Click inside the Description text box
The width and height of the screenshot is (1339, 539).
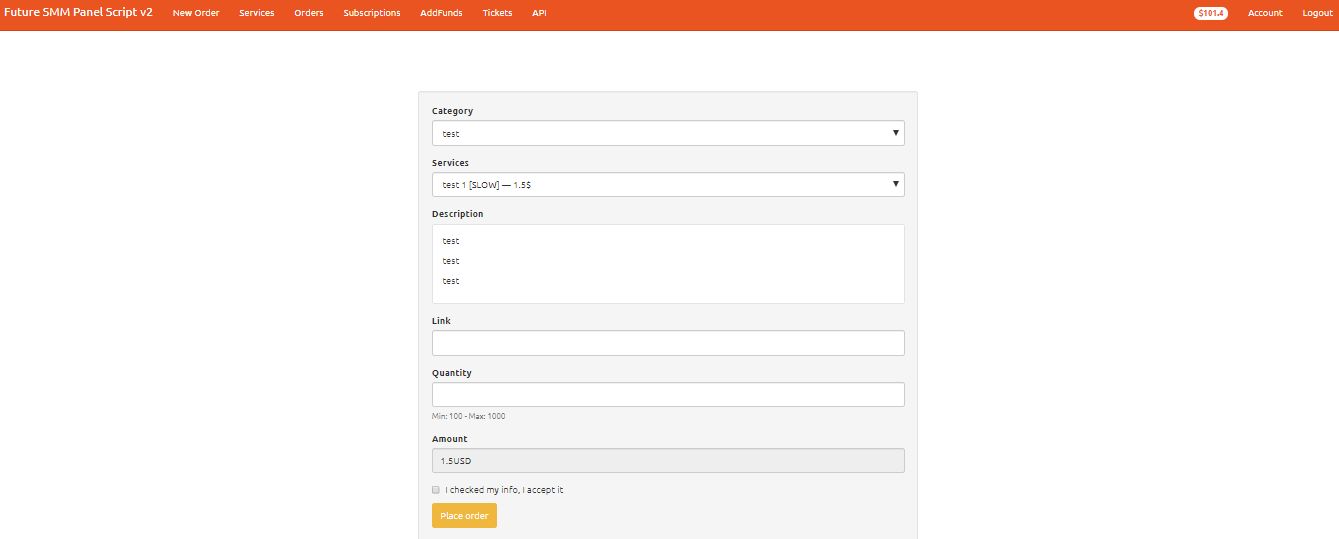tap(668, 264)
